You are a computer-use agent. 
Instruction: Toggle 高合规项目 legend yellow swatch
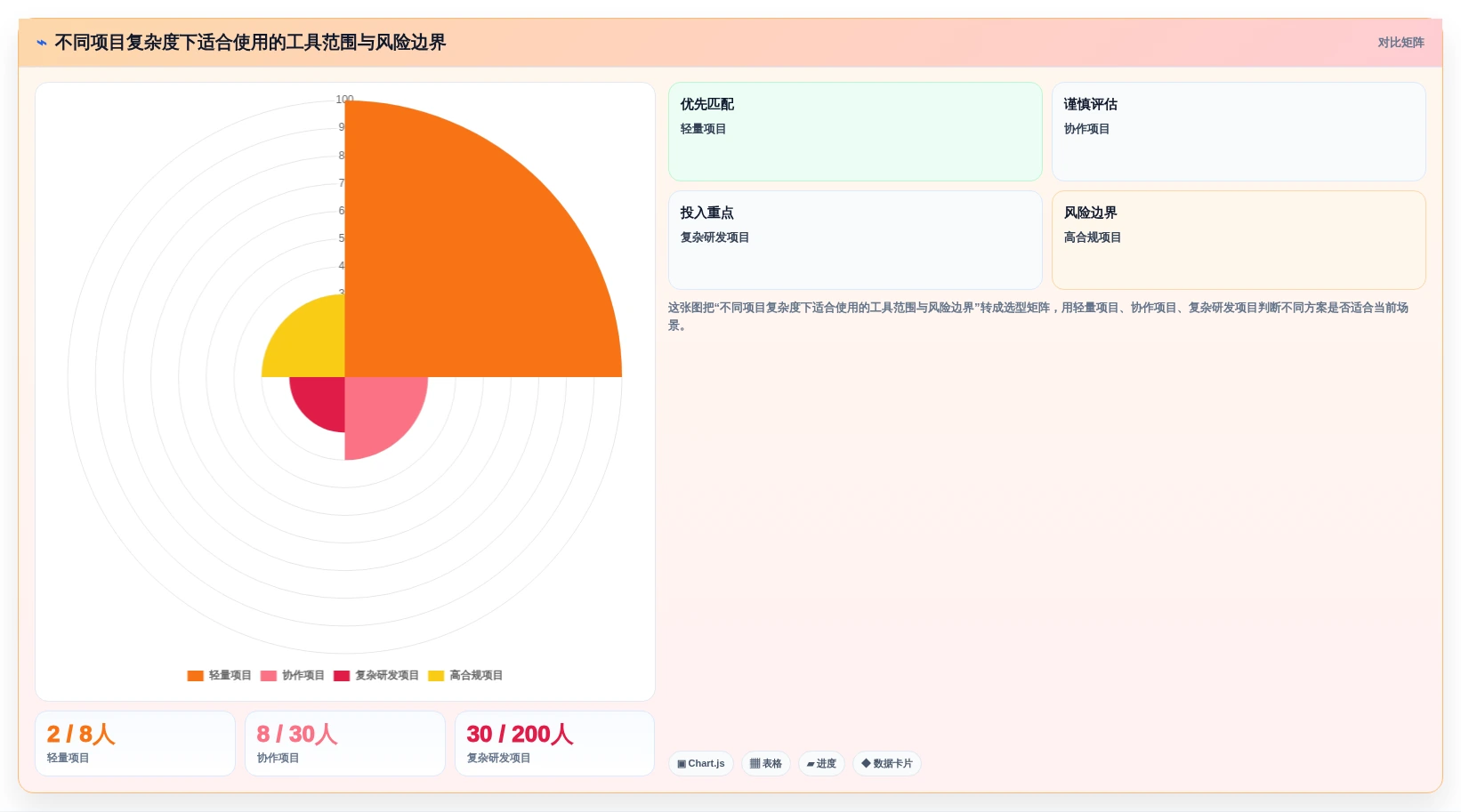click(436, 676)
